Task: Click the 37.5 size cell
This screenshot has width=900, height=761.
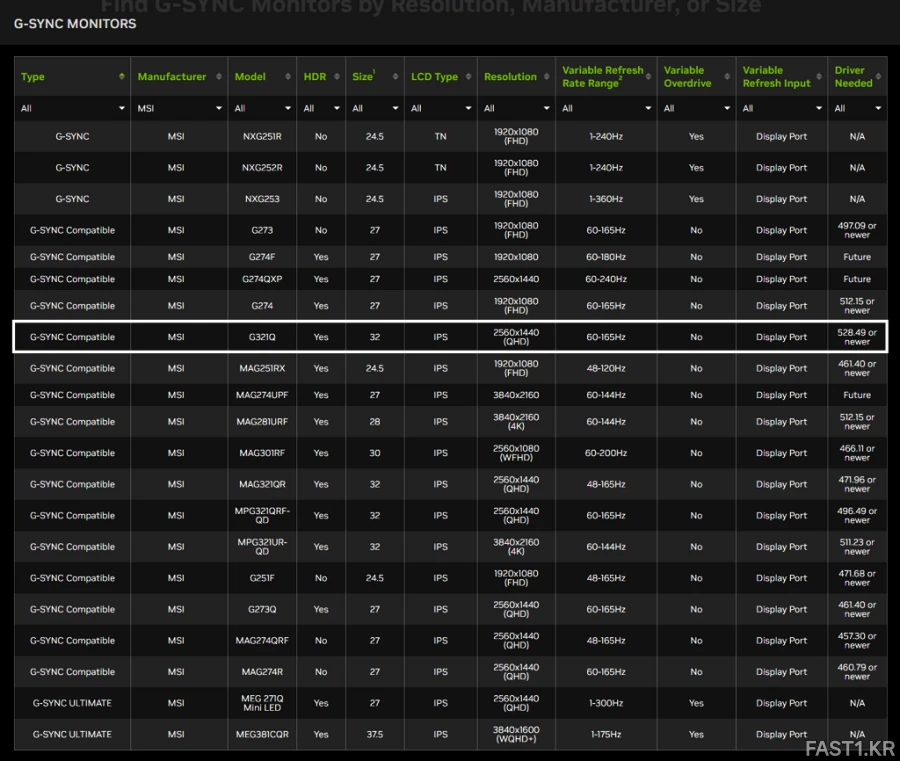Action: point(375,735)
